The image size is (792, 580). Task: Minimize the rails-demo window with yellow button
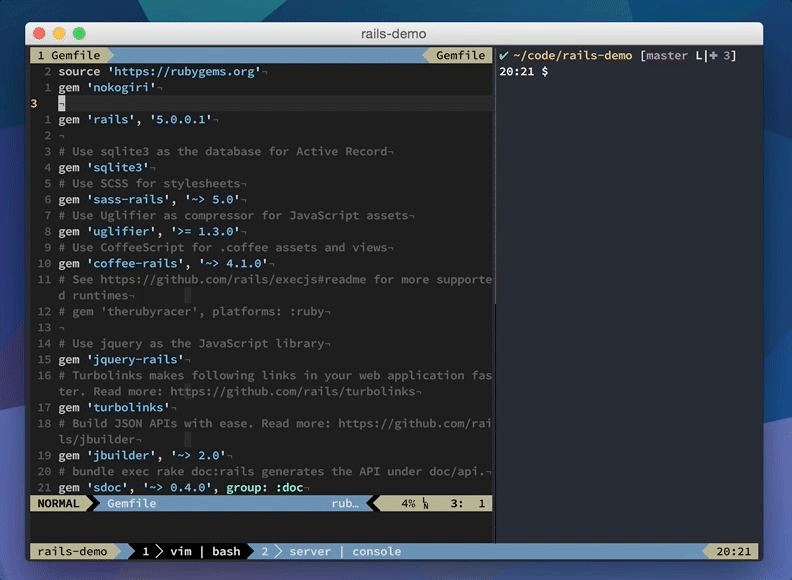59,34
